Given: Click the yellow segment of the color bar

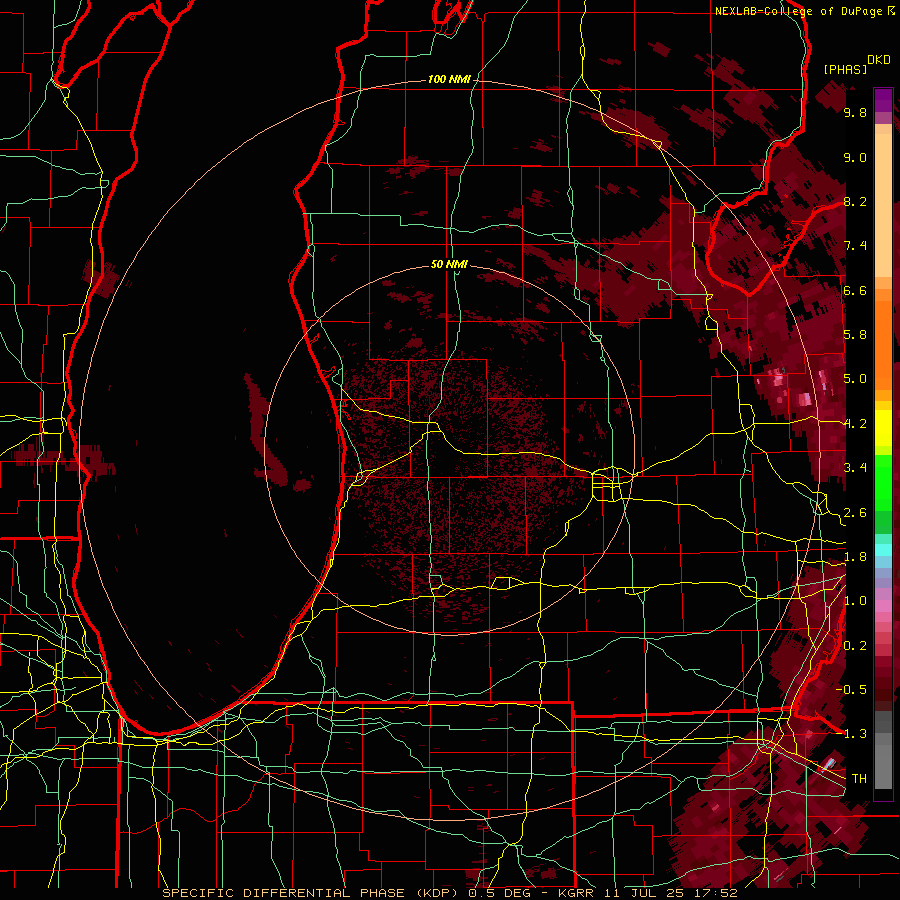Looking at the screenshot, I should pos(883,428).
